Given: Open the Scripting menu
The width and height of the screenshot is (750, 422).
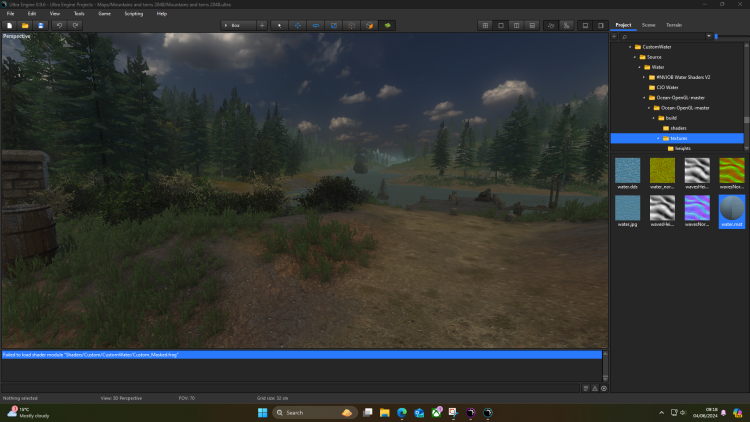Looking at the screenshot, I should pyautogui.click(x=133, y=13).
